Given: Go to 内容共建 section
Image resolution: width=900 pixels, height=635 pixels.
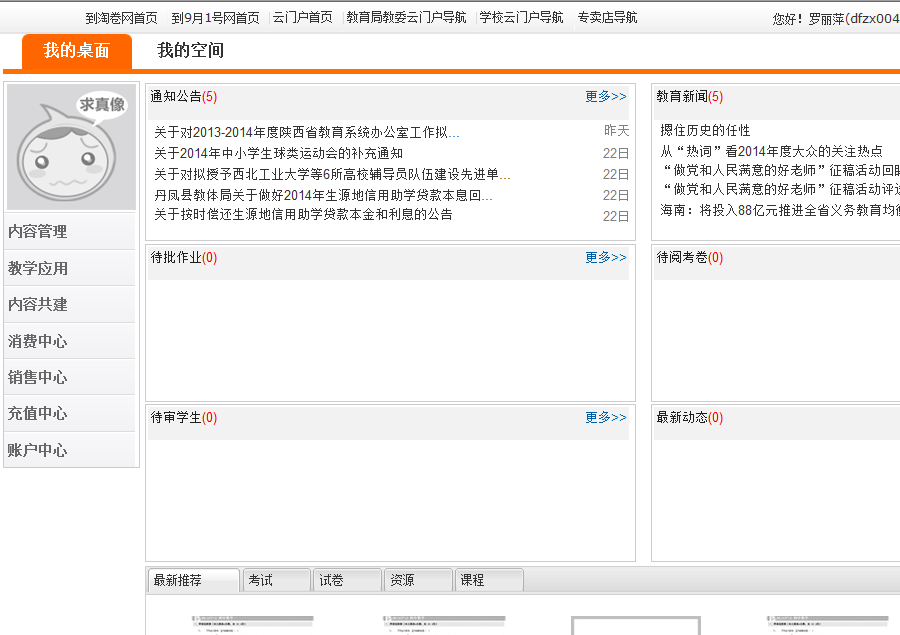Looking at the screenshot, I should [38, 305].
